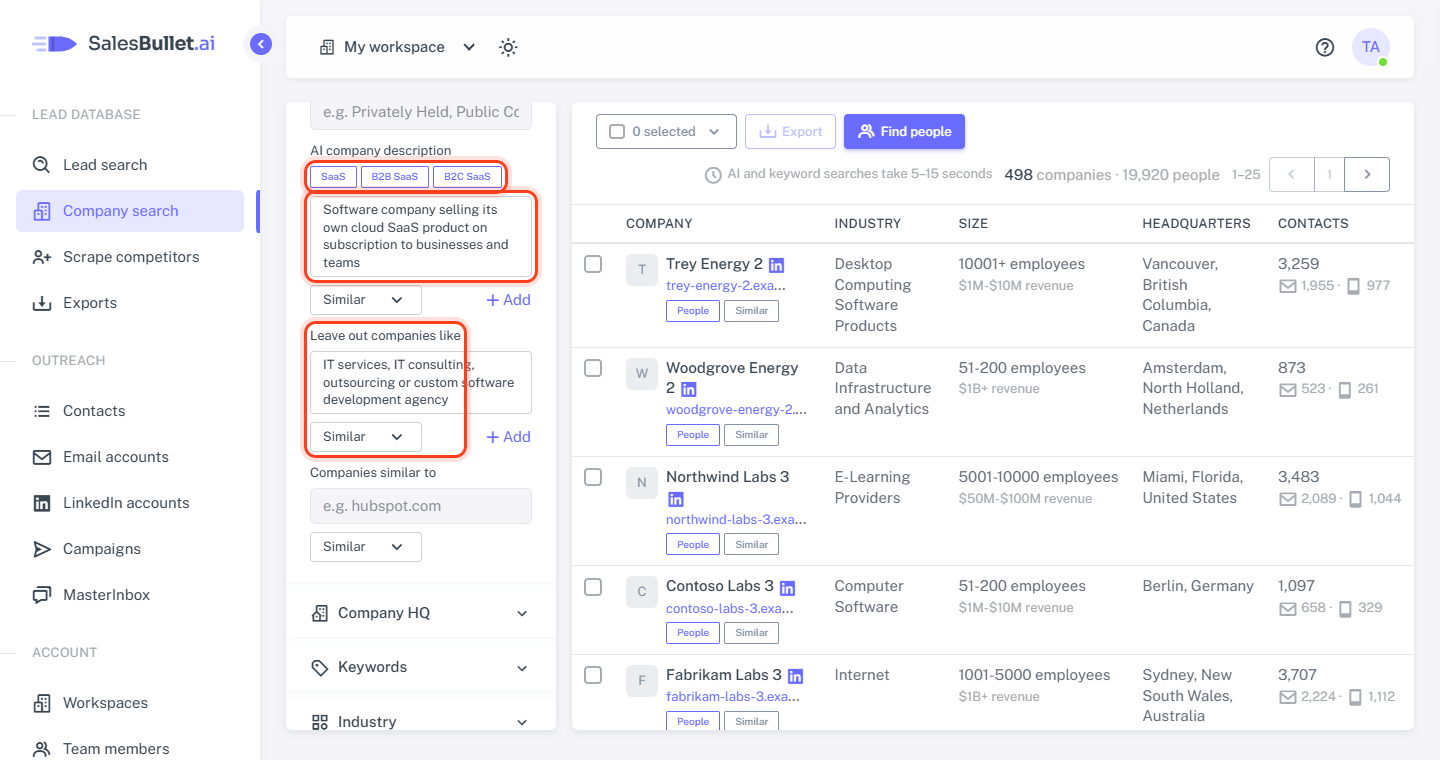Go to next results page arrow

(x=1367, y=174)
